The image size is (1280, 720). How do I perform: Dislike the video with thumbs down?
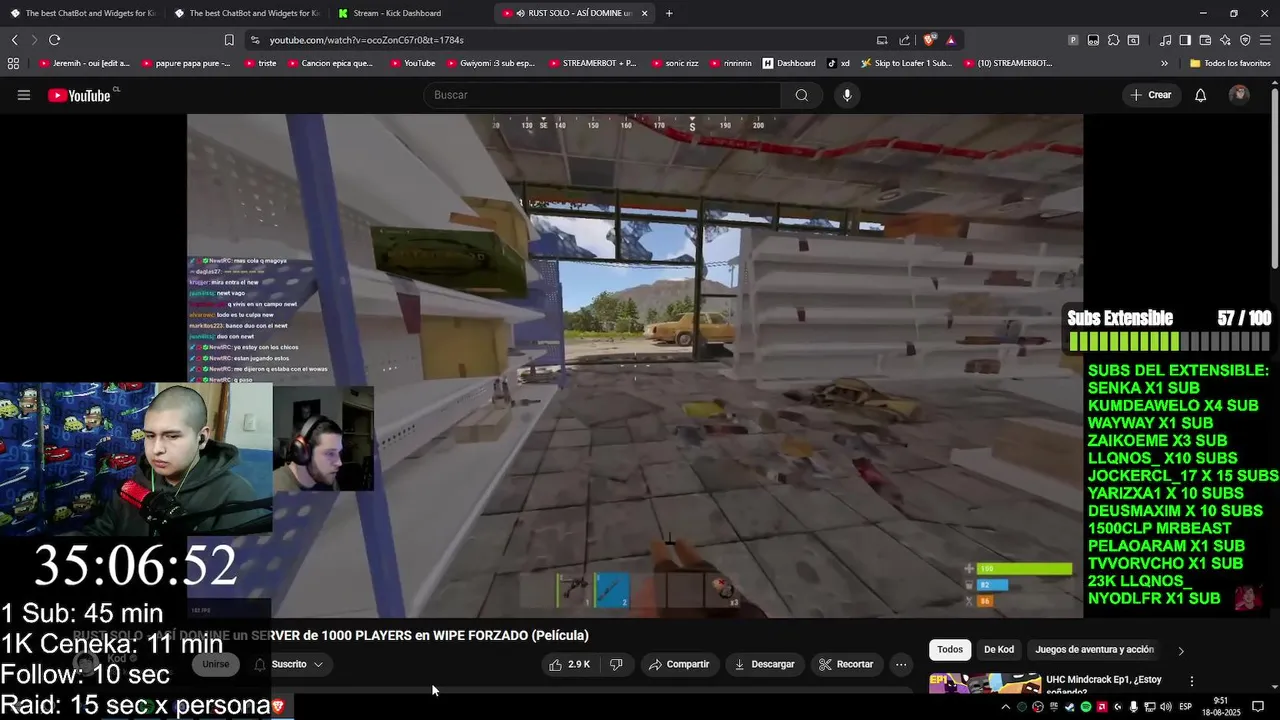(616, 664)
